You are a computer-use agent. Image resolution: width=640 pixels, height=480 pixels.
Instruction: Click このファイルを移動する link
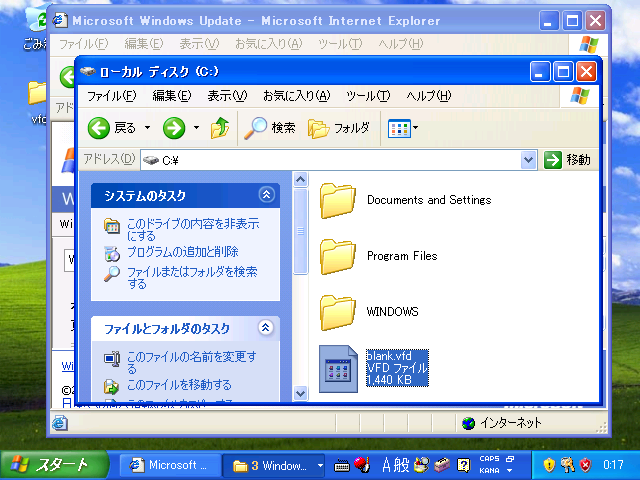(179, 385)
